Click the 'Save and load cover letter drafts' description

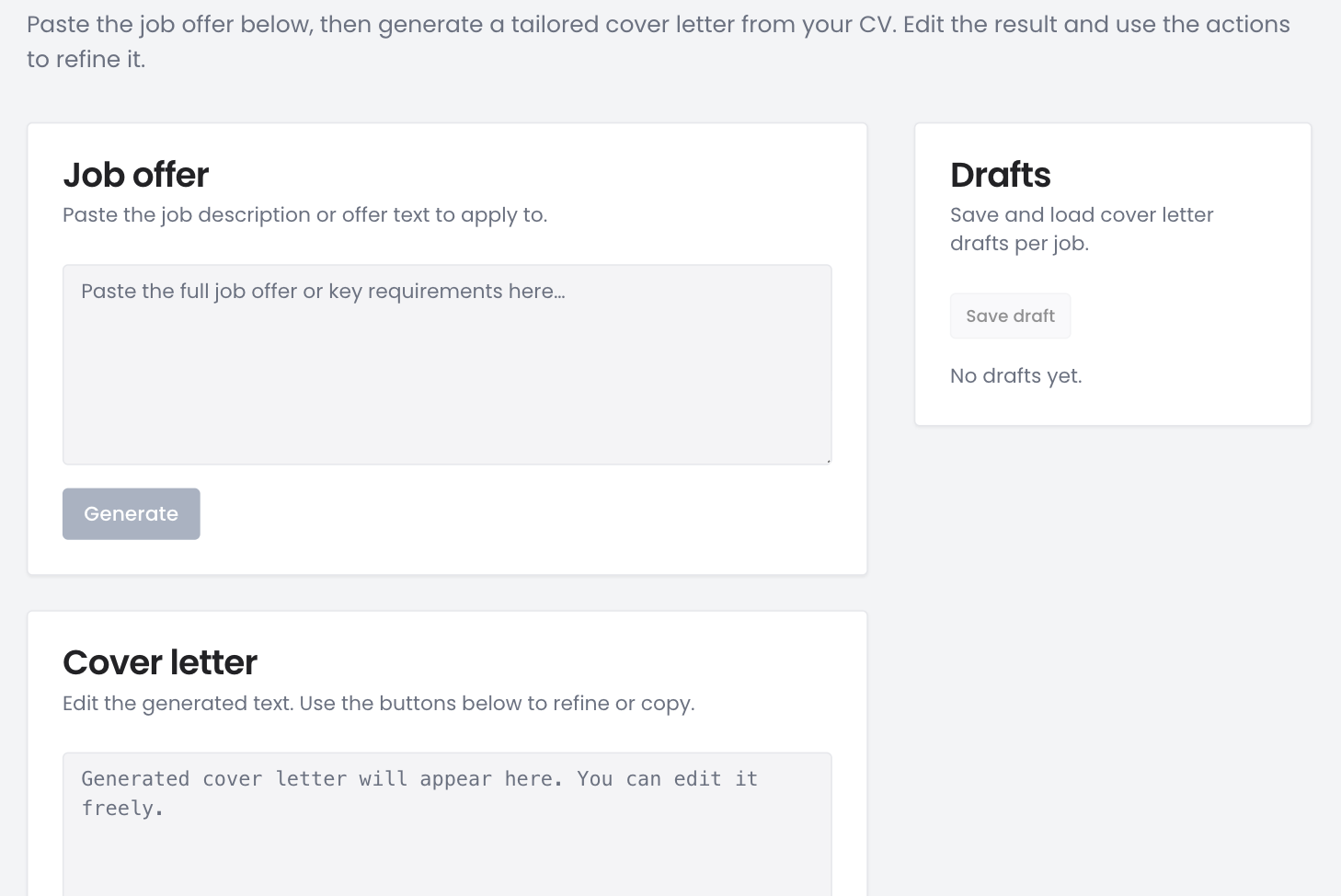pos(1082,229)
